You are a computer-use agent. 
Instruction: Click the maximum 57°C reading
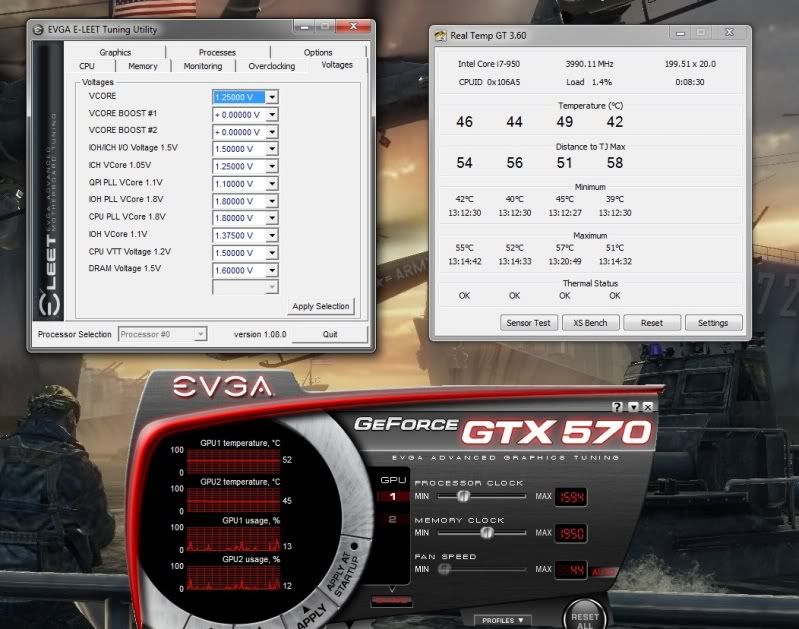(x=565, y=248)
